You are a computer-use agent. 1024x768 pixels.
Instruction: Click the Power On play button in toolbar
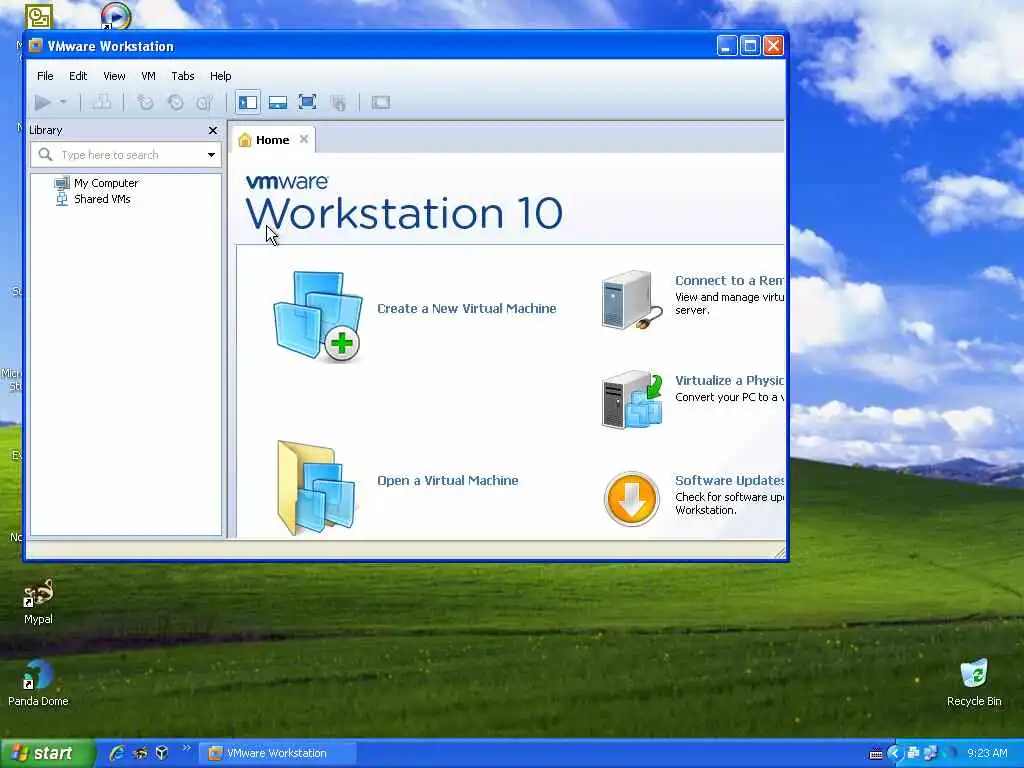[42, 103]
